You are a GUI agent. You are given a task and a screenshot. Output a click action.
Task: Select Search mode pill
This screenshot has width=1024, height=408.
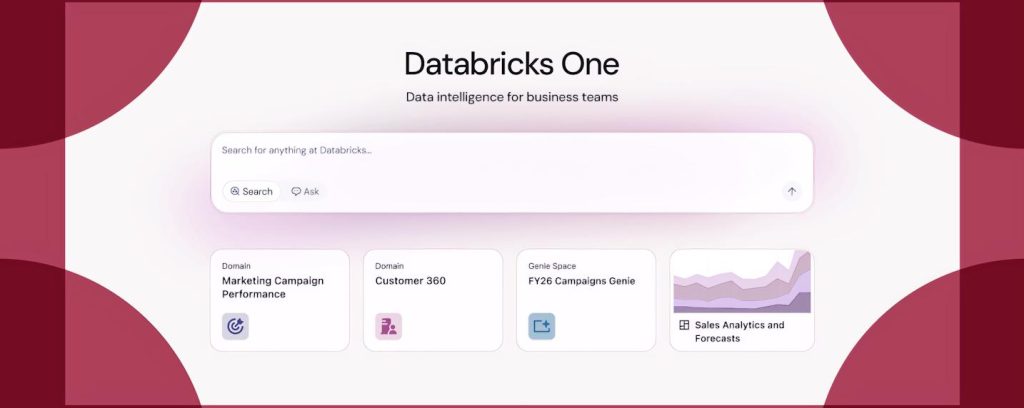(251, 191)
